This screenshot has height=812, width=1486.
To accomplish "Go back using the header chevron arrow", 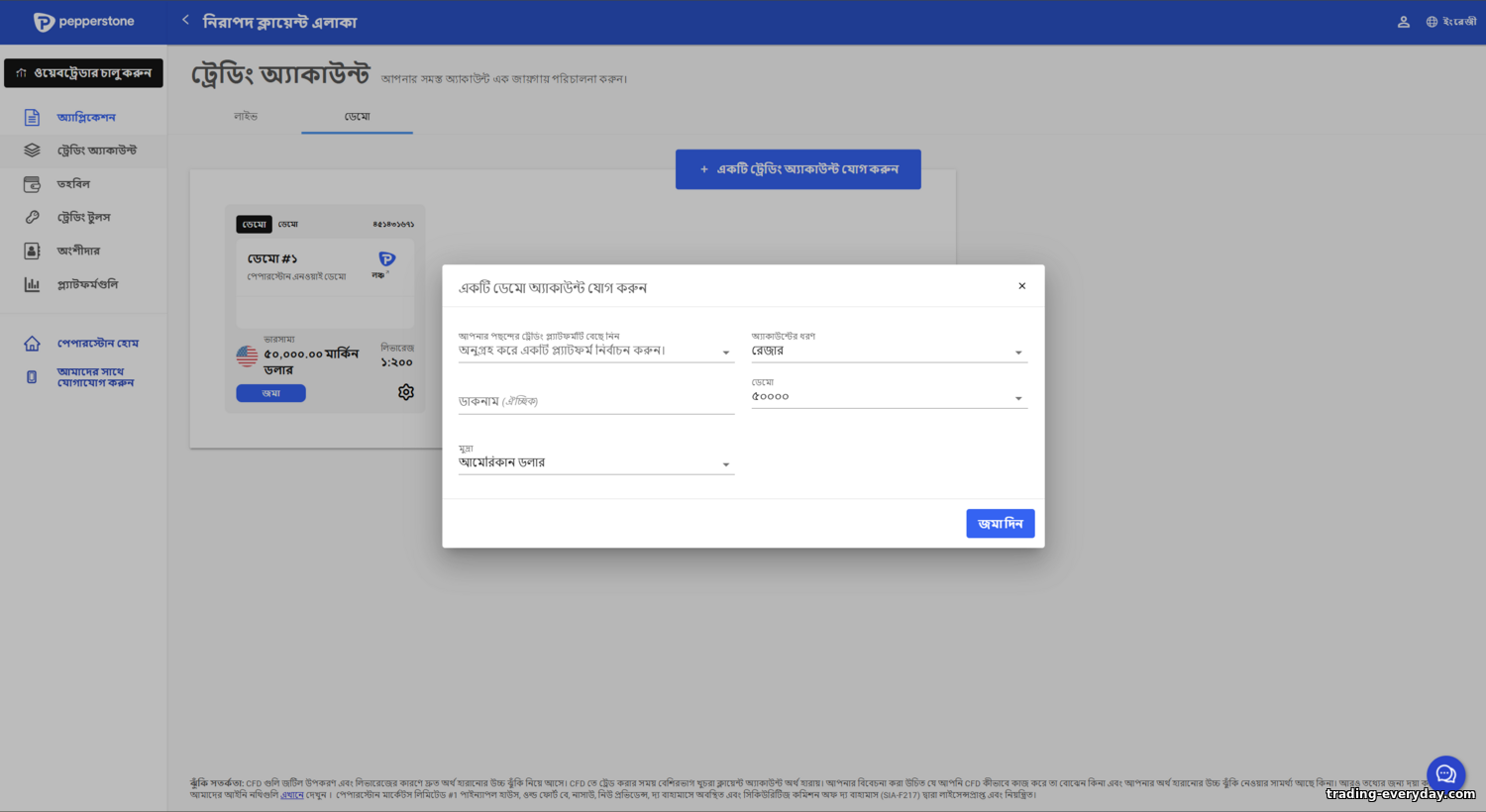I will 185,20.
